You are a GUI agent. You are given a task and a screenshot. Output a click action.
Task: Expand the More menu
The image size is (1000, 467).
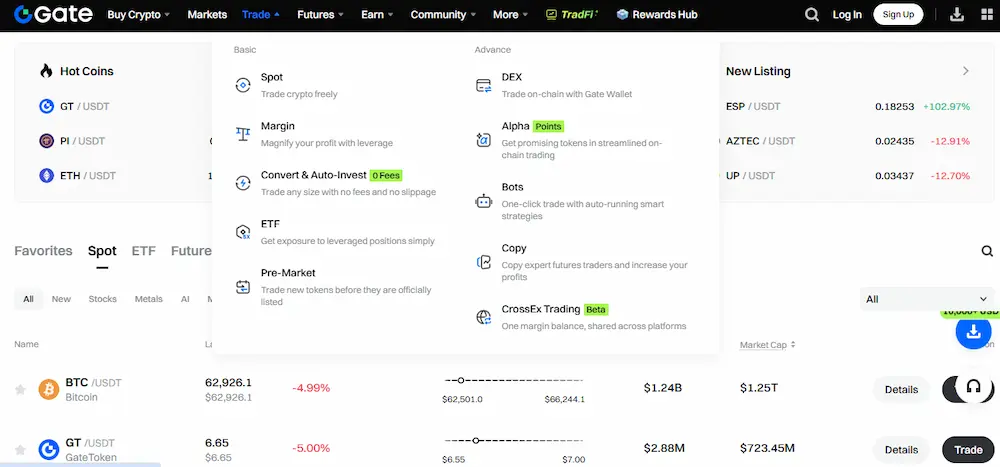510,15
